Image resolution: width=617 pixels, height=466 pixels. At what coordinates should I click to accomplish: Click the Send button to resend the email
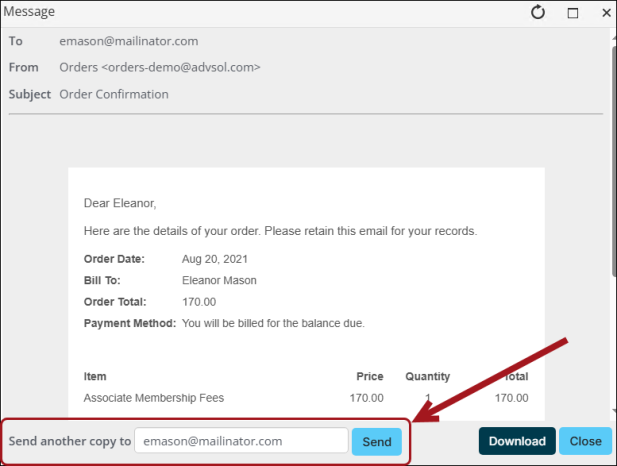click(x=377, y=442)
